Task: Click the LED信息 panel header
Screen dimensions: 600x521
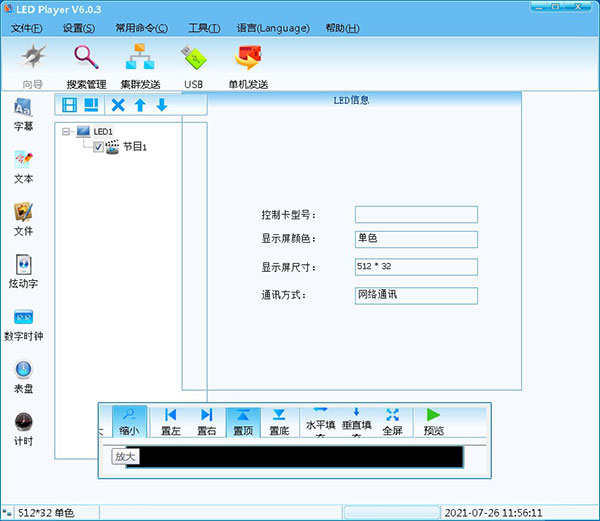Action: coord(351,100)
